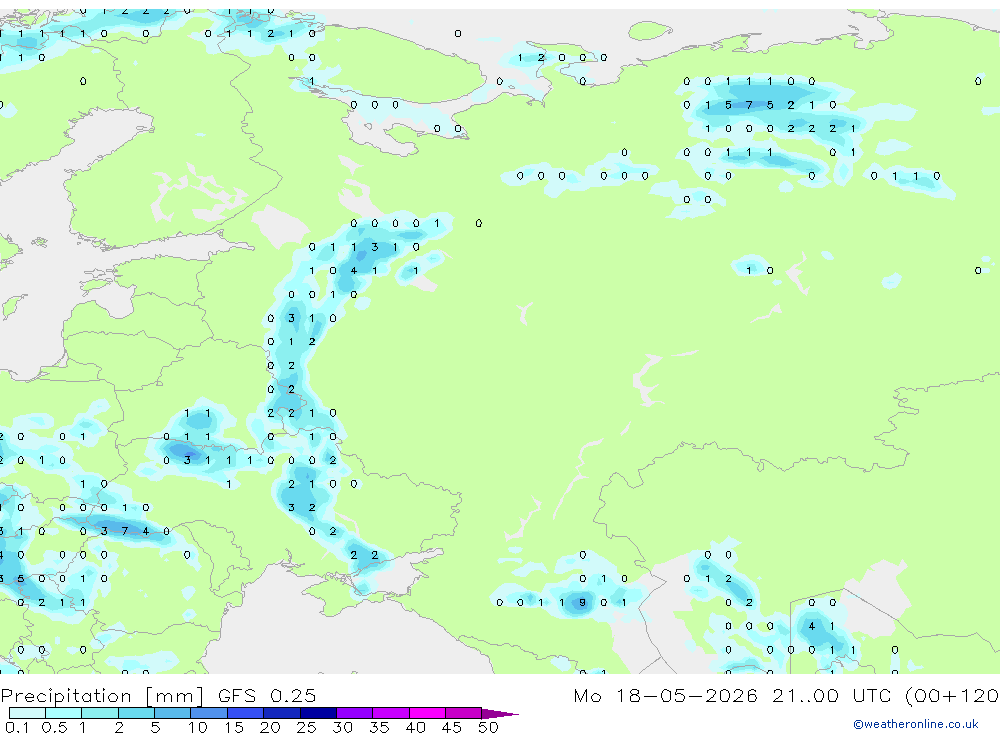1000x733 pixels.
Task: Click the 'Precipitation [mm]' title text
Action: tap(102, 695)
